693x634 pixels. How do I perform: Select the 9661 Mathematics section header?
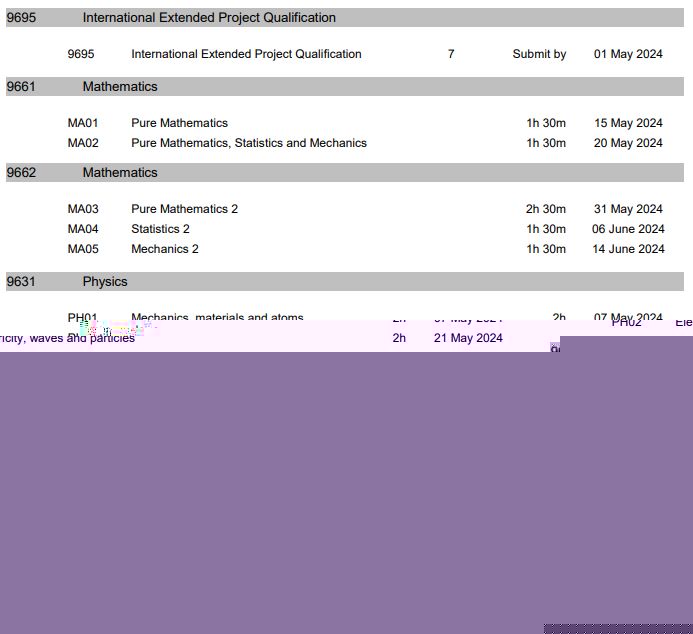120,87
